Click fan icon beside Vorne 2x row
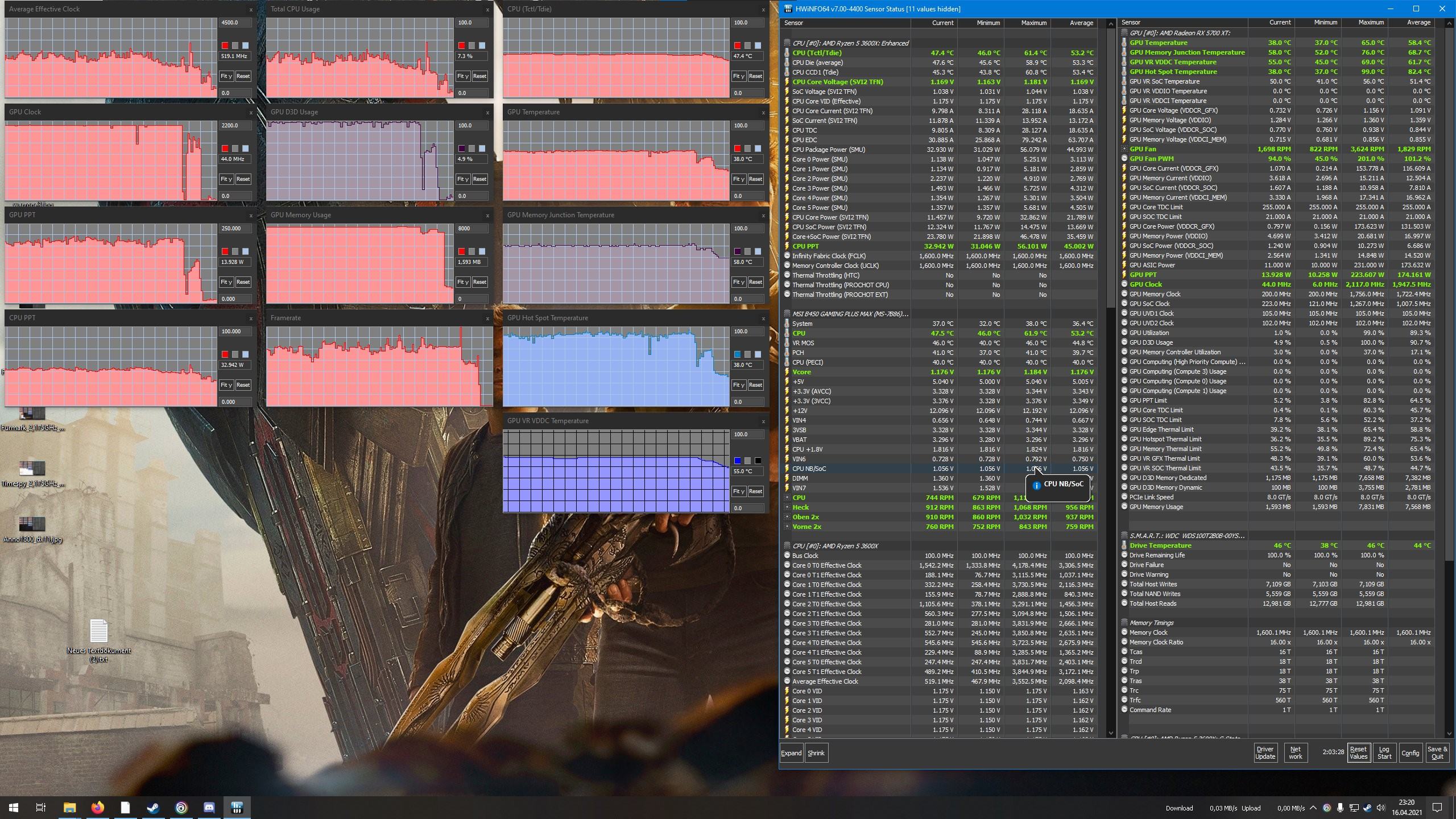The width and height of the screenshot is (1456, 819). [x=787, y=527]
